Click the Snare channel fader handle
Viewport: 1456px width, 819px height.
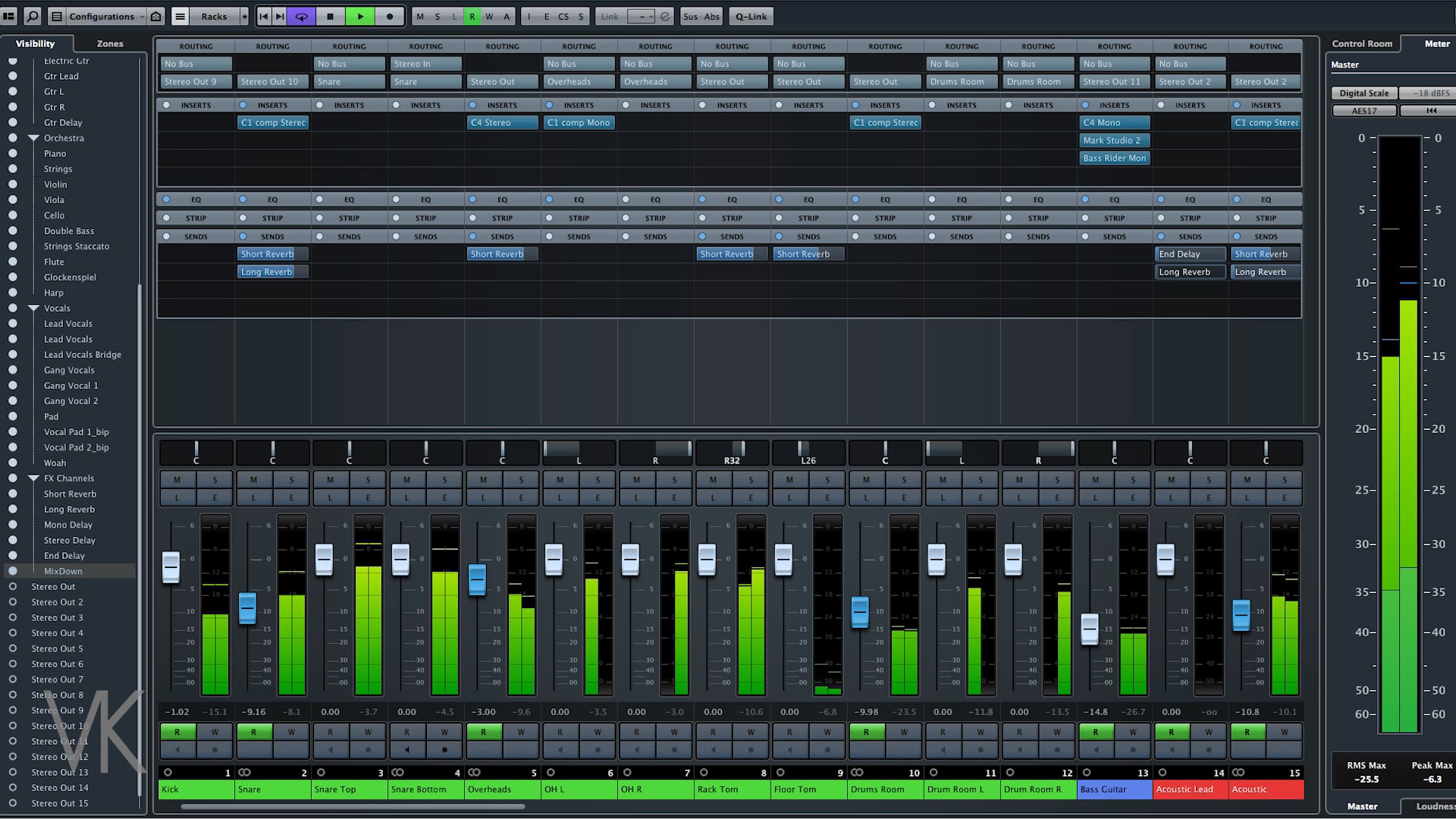tap(247, 607)
